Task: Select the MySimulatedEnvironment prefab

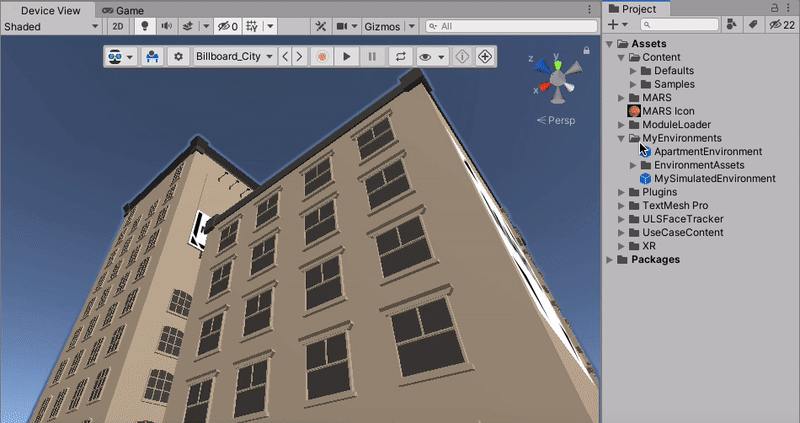Action: (714, 179)
